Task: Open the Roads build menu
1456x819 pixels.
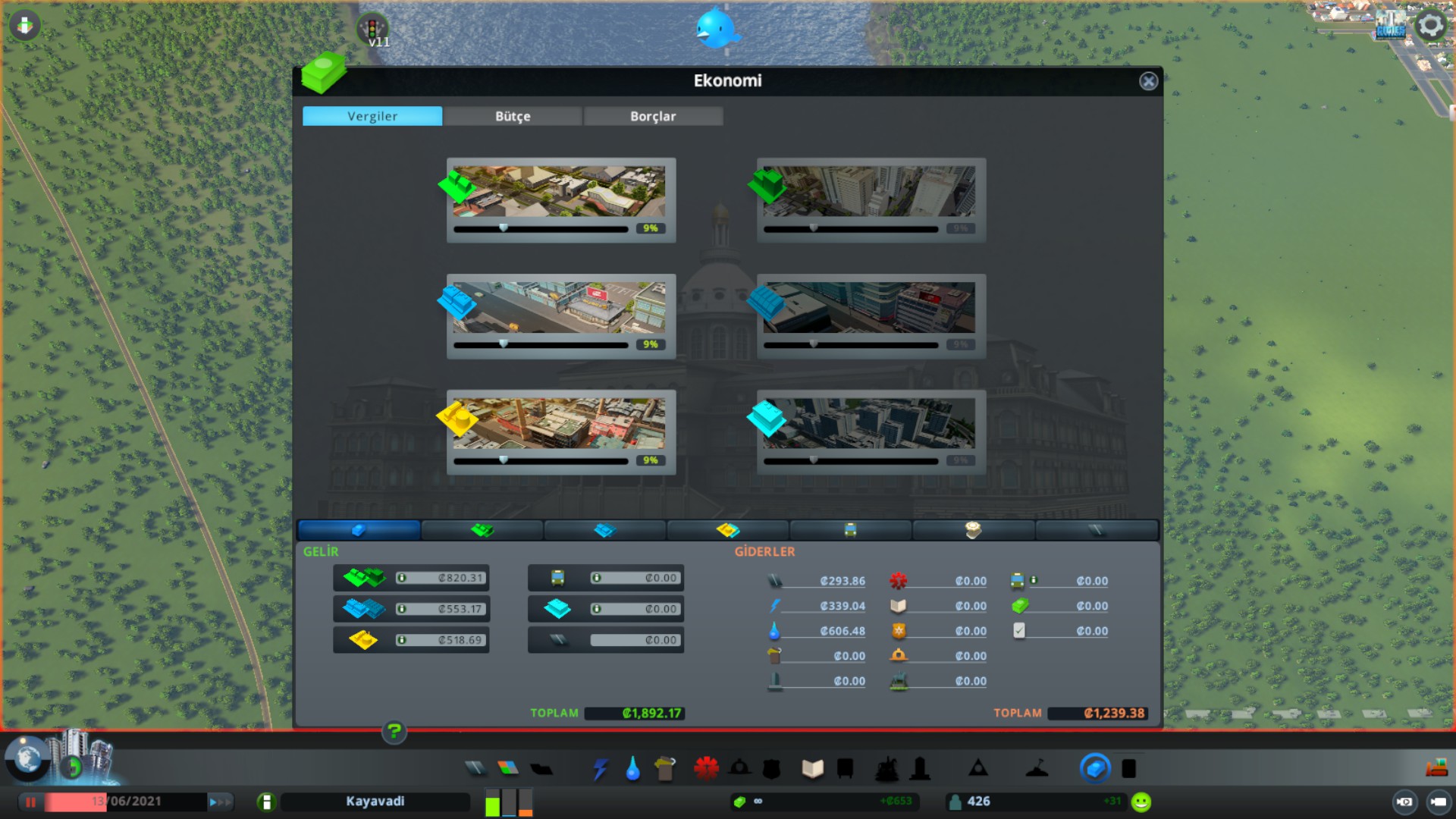Action: coord(475,769)
